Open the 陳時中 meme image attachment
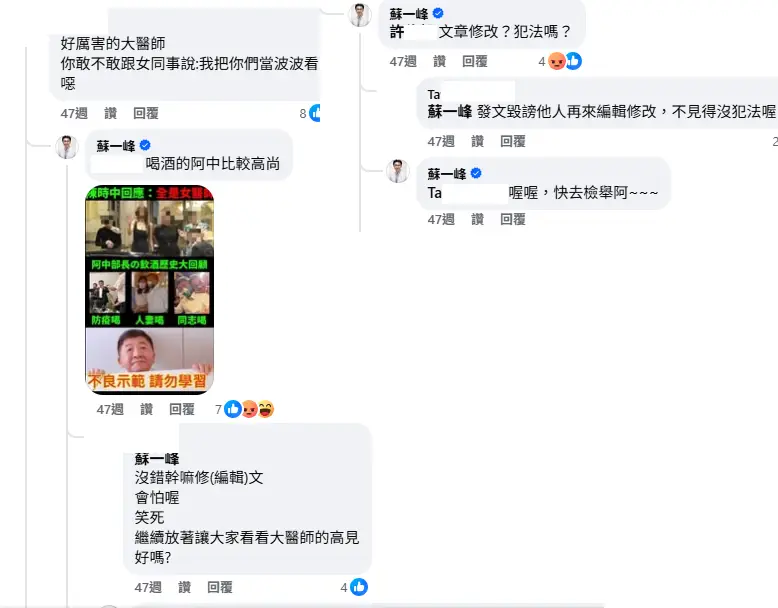Image resolution: width=778 pixels, height=608 pixels. pyautogui.click(x=149, y=290)
